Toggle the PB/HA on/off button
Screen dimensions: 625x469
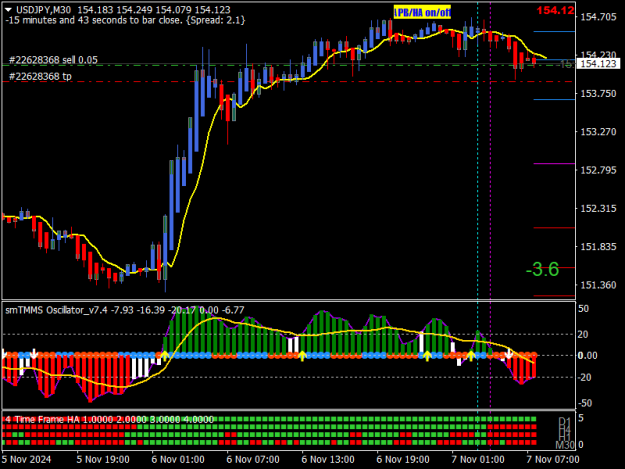pyautogui.click(x=422, y=12)
